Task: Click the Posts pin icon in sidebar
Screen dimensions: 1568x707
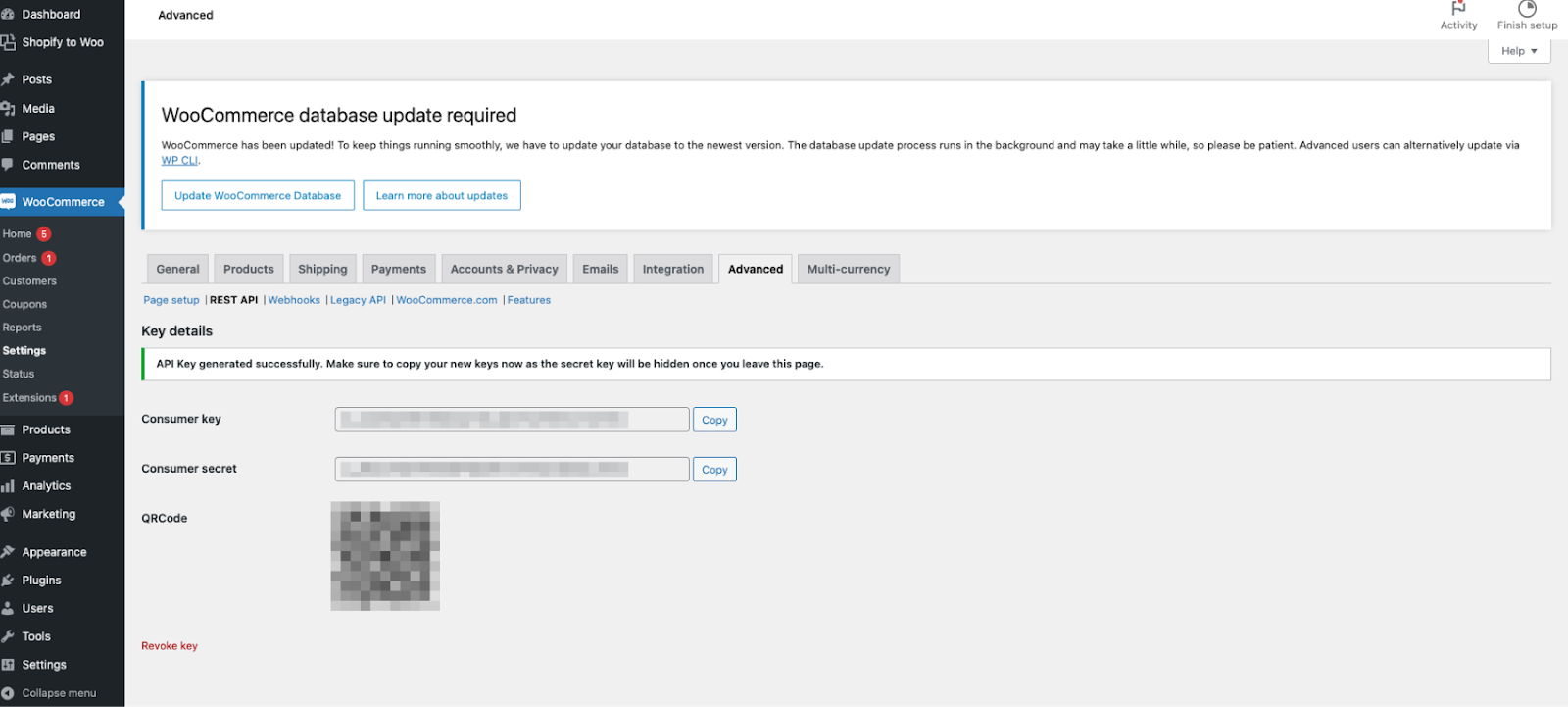Action: (8, 79)
